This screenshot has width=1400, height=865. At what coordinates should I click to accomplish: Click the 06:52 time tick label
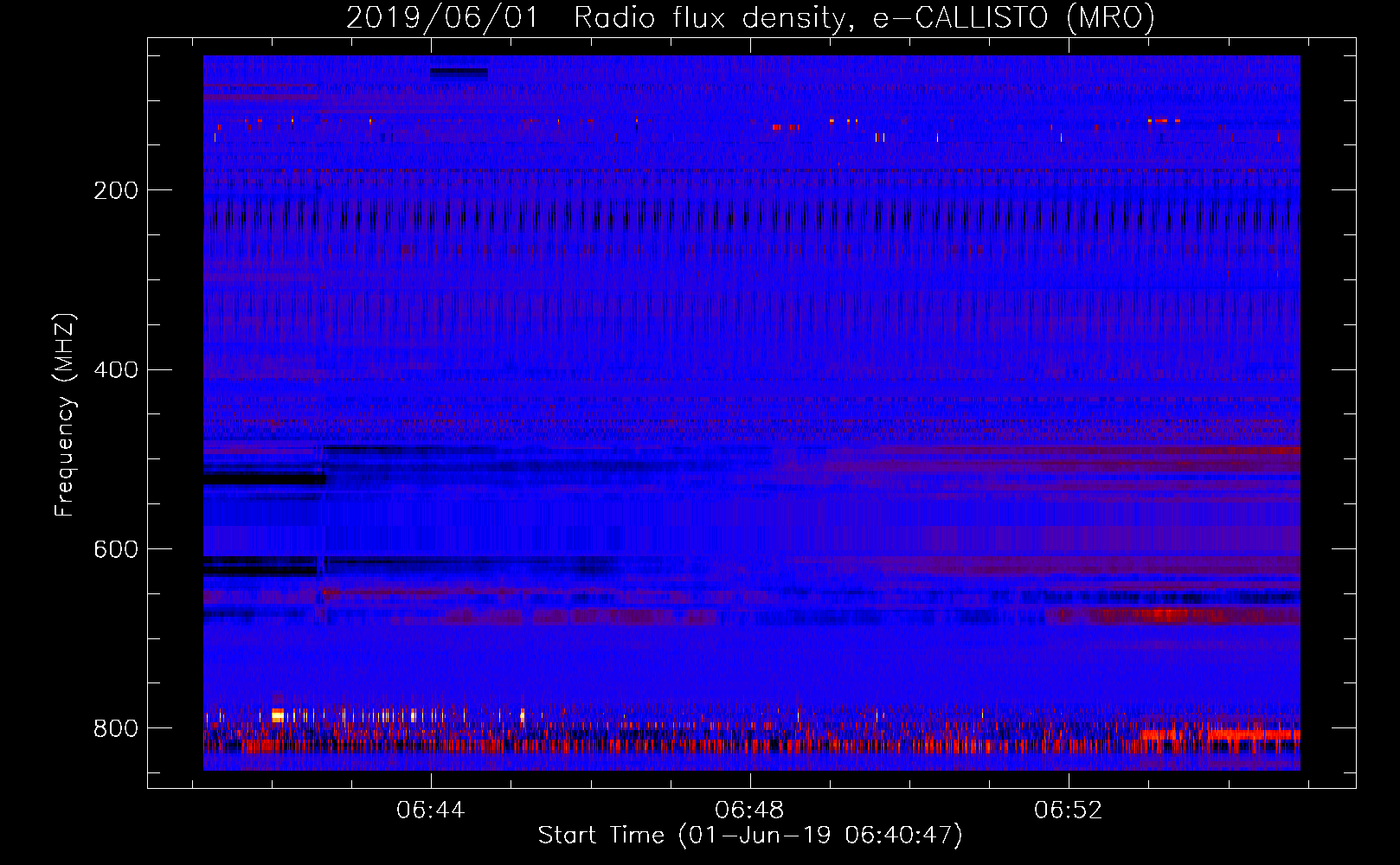point(1069,811)
